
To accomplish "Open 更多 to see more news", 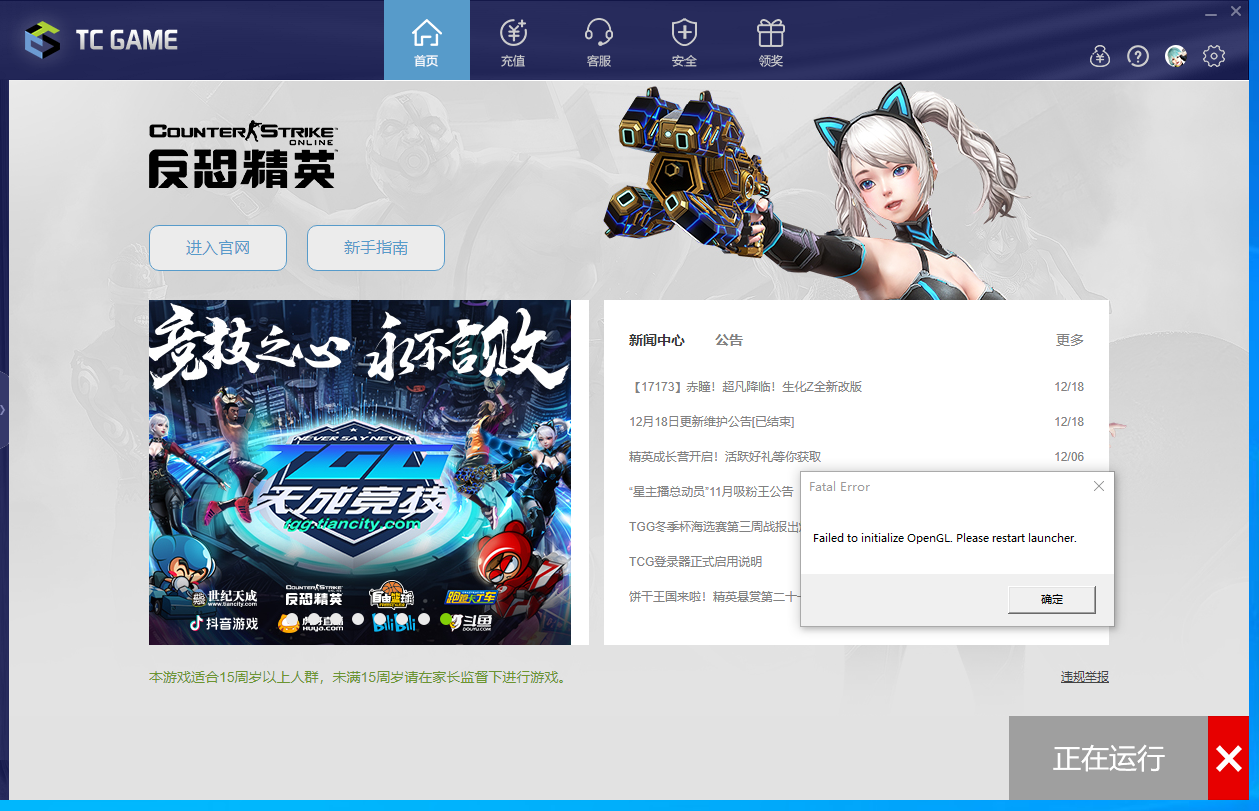I will [x=1070, y=340].
